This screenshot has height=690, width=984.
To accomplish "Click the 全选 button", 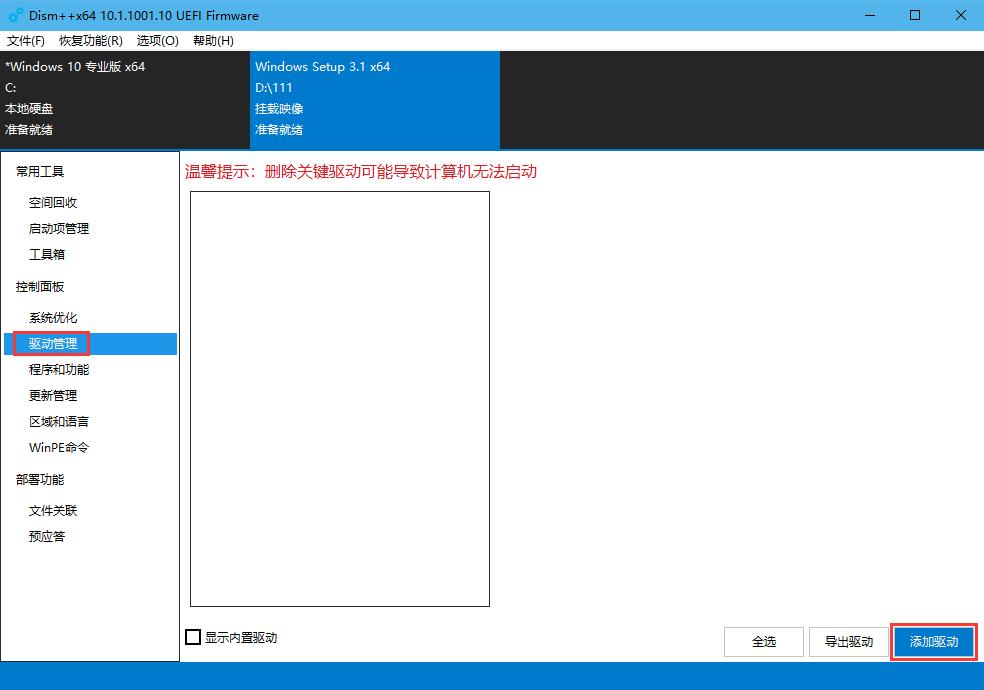I will coord(763,642).
